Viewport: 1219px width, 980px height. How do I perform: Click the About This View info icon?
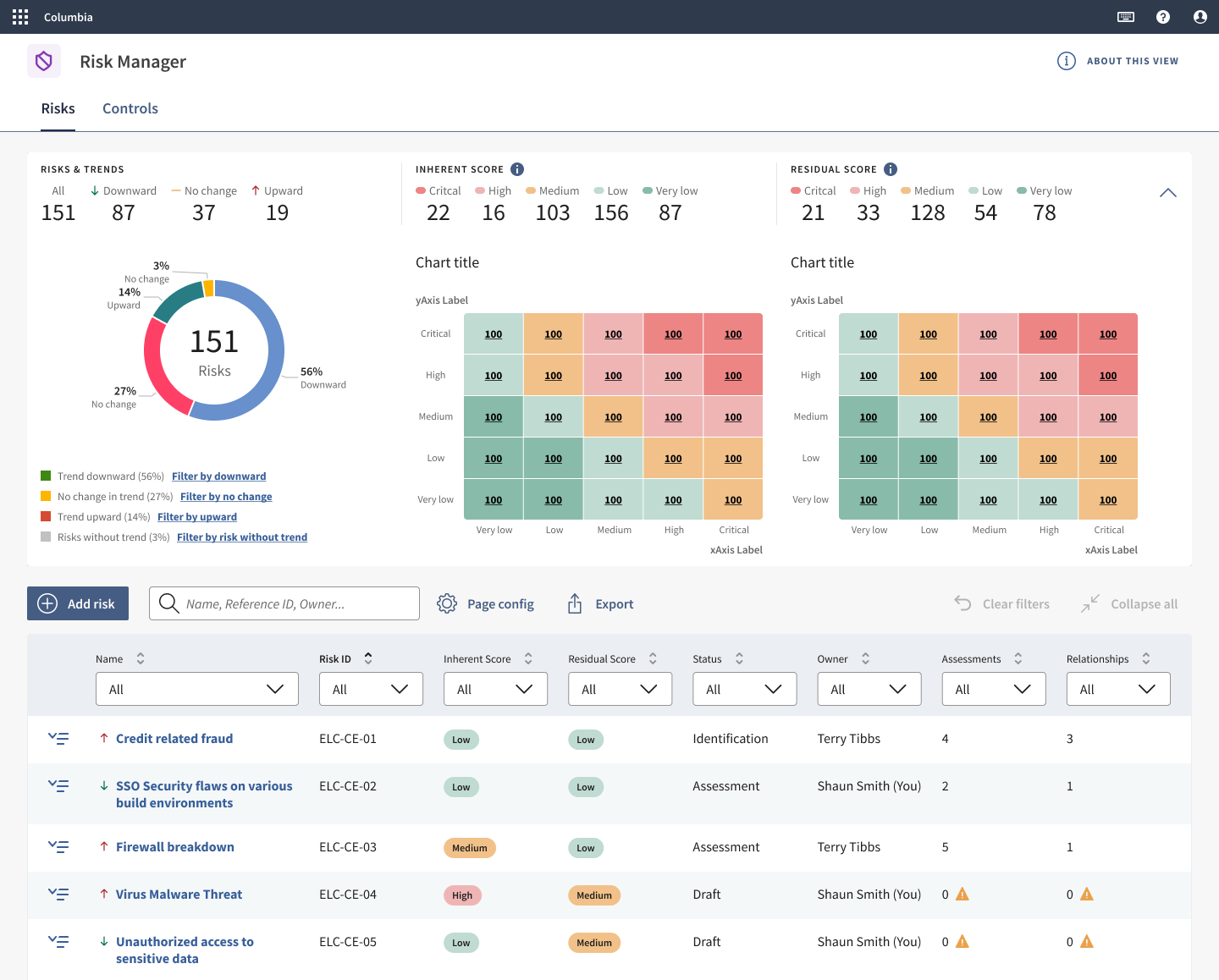[1067, 61]
